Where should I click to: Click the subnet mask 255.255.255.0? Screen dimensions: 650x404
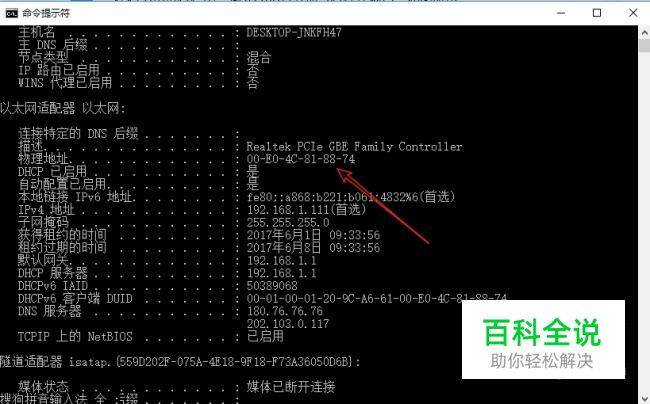[288, 223]
